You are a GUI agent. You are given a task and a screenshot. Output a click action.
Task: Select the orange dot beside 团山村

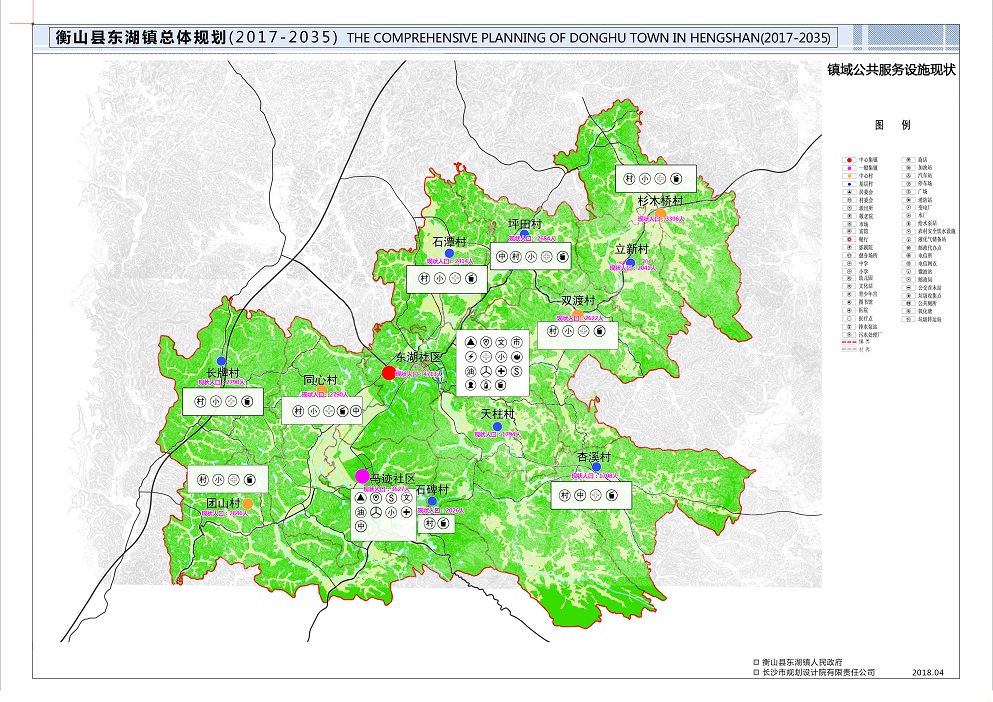pyautogui.click(x=247, y=502)
